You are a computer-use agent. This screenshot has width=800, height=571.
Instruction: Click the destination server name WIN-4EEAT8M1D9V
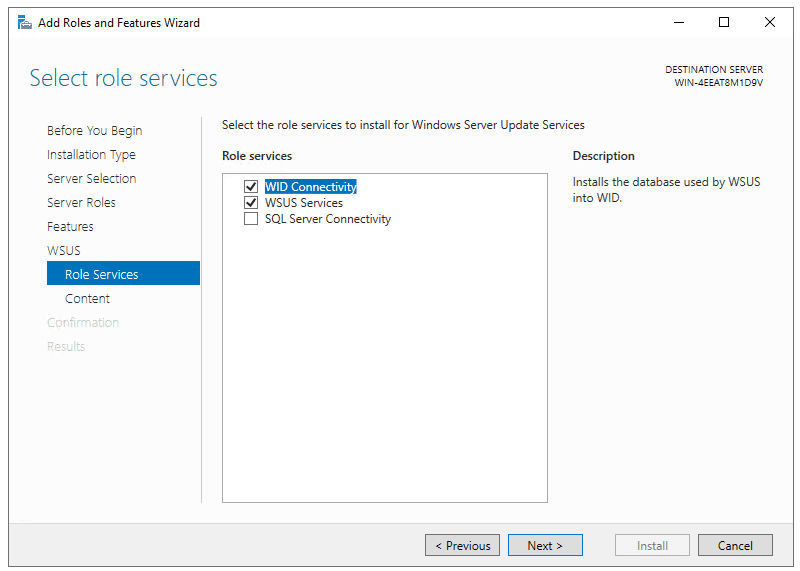(x=718, y=83)
